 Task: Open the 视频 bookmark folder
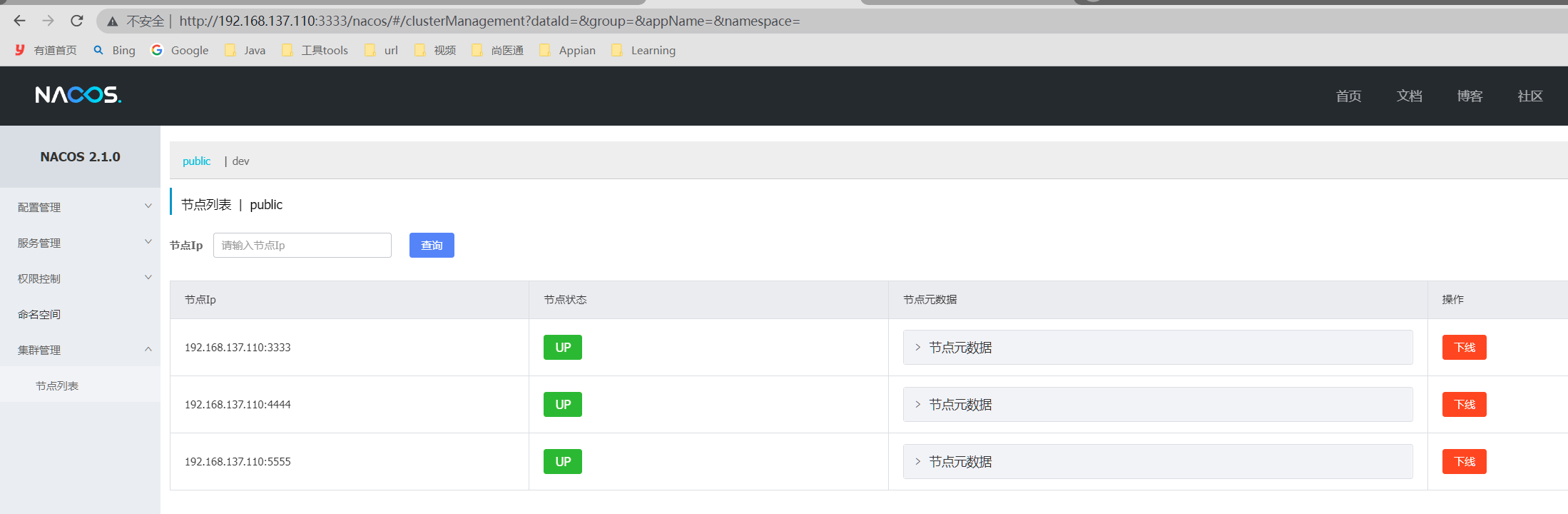[x=435, y=50]
